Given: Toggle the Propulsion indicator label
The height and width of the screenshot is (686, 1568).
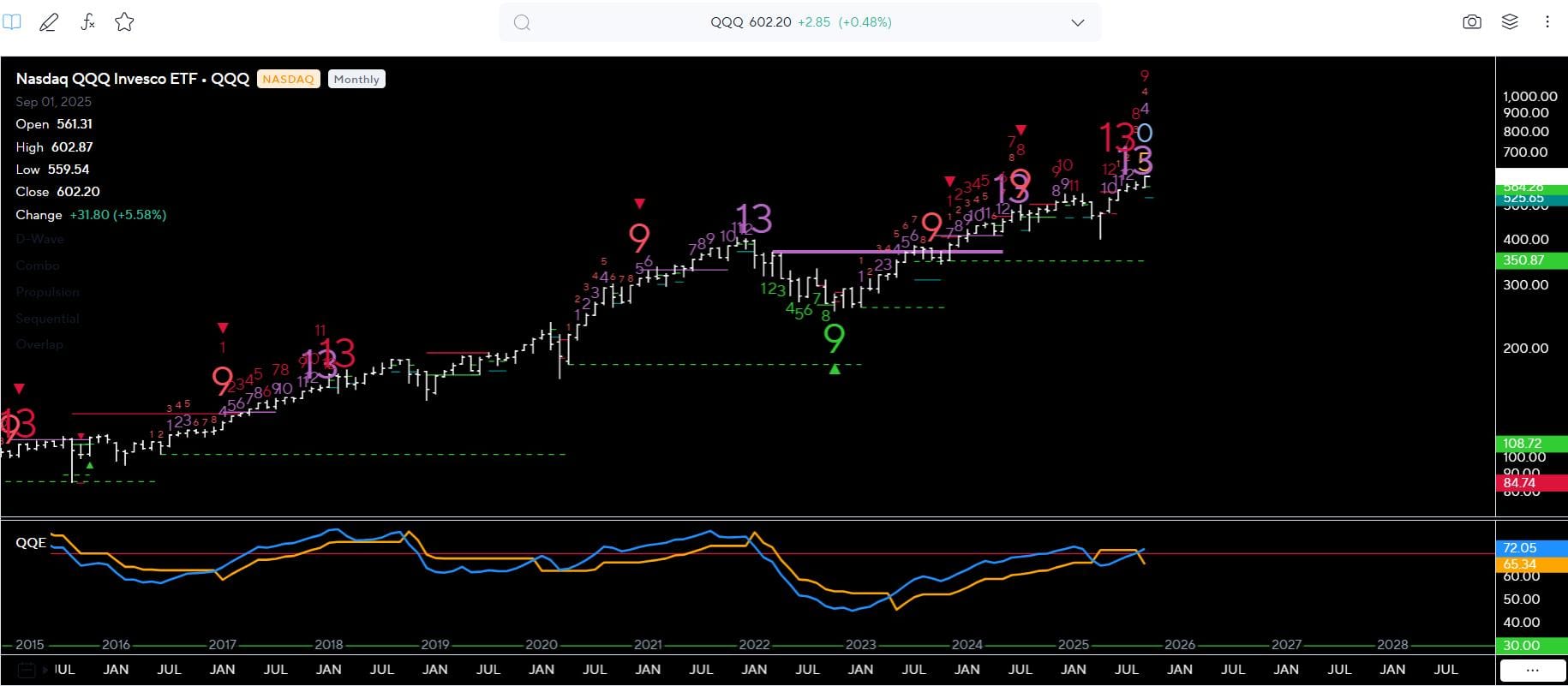Looking at the screenshot, I should (47, 292).
